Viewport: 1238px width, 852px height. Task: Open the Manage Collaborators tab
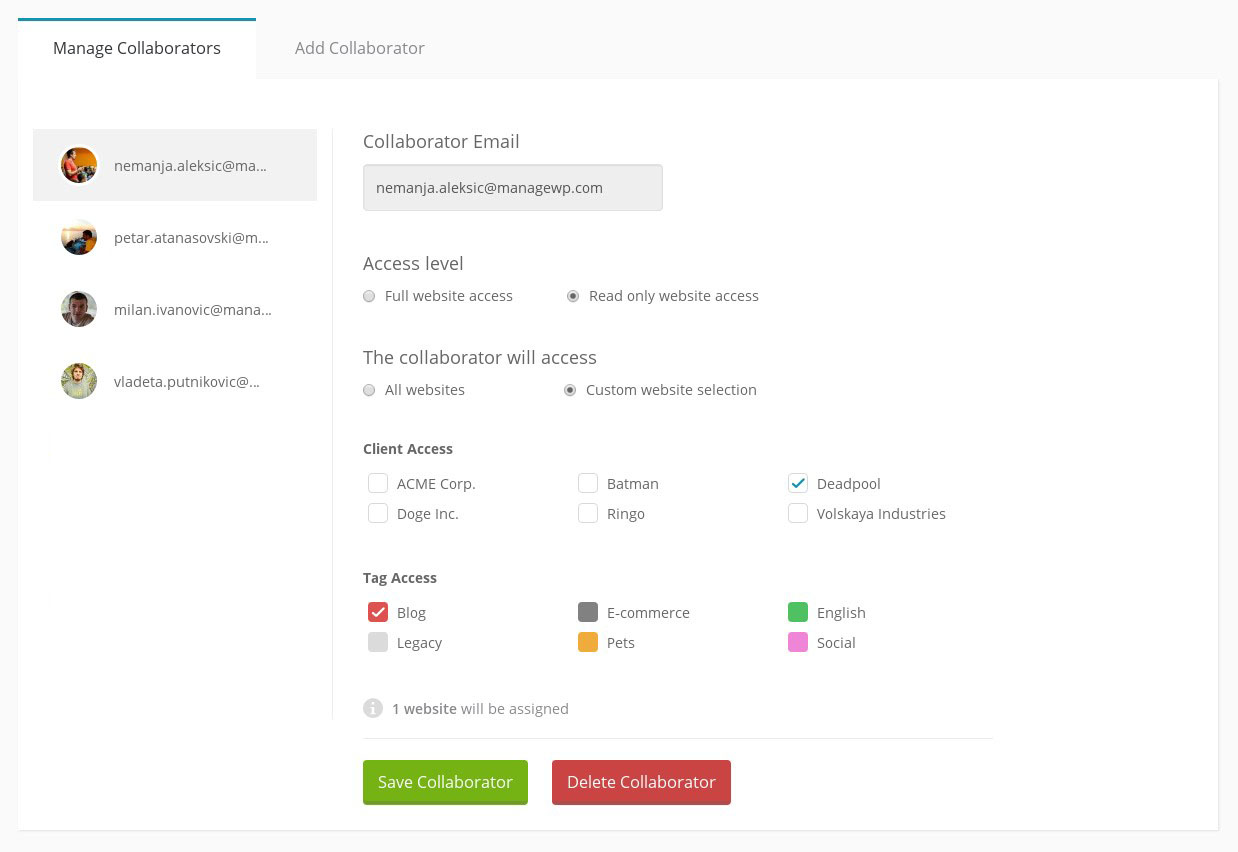(x=137, y=48)
